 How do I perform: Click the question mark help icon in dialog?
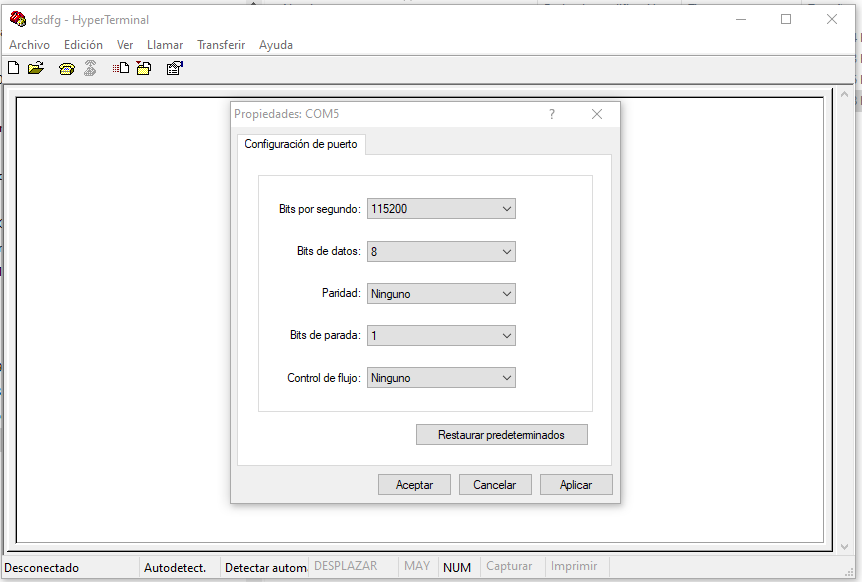pos(551,114)
